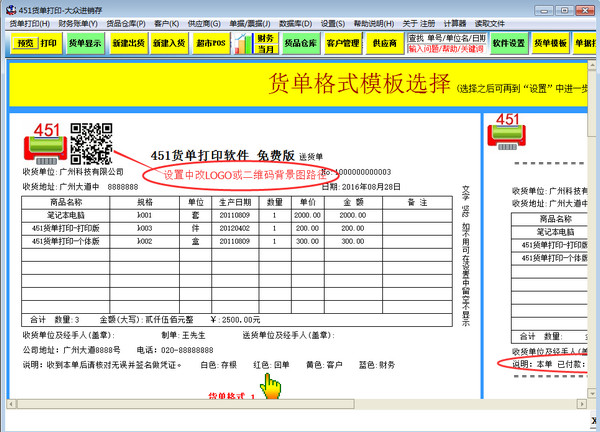Select the 货单格式 1 template label
Screen dimensions: 600x432
click(x=232, y=396)
